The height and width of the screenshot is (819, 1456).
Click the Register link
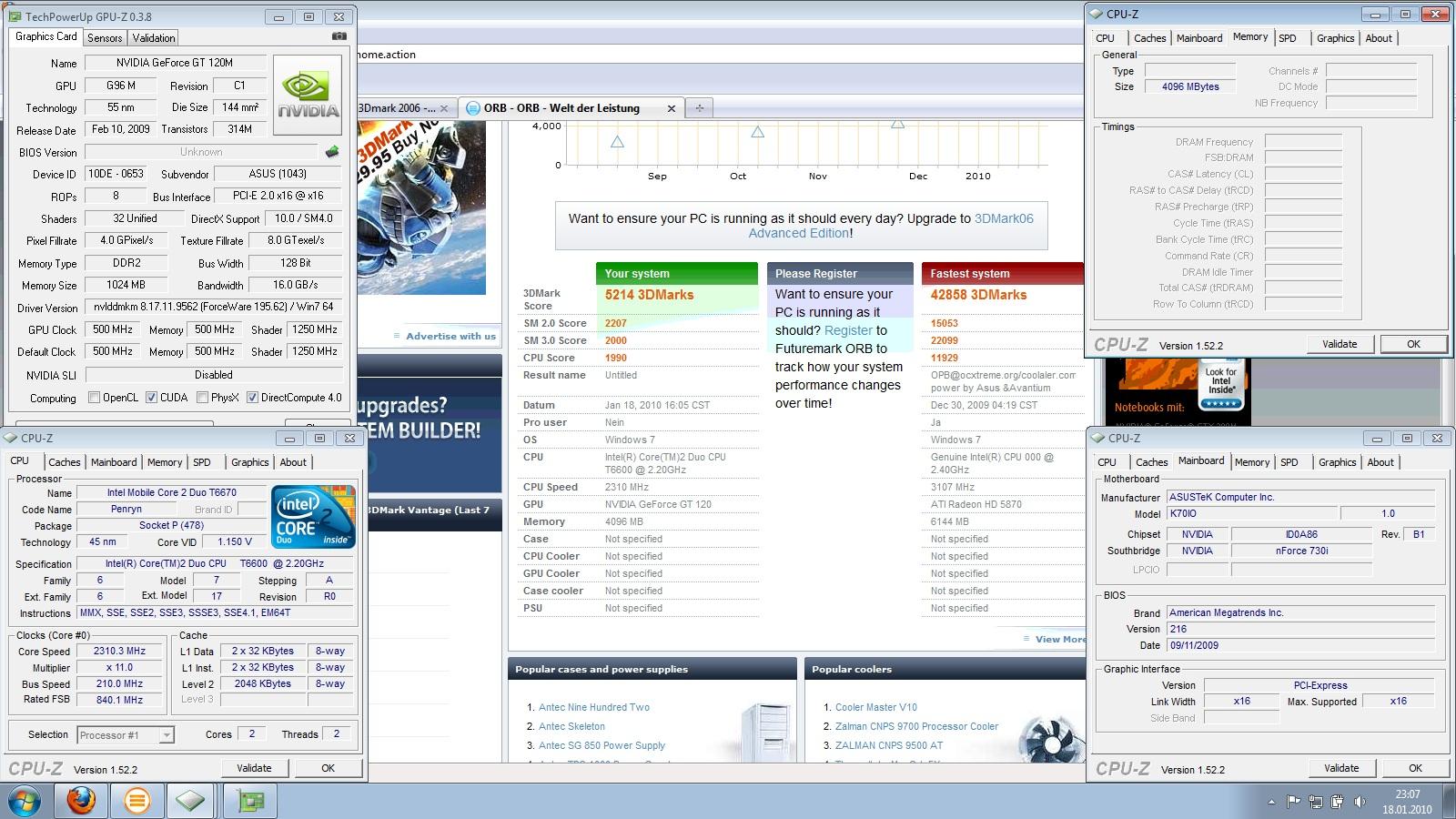[x=848, y=330]
